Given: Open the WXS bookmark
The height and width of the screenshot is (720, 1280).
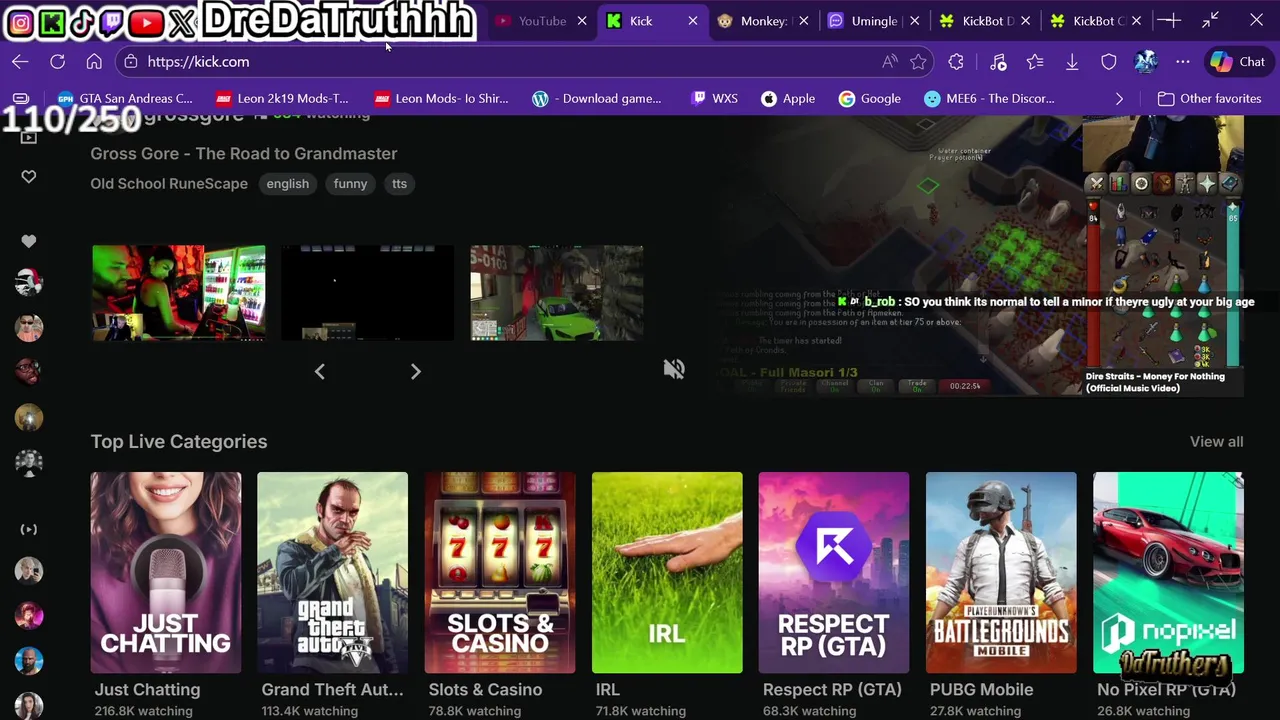Looking at the screenshot, I should (x=714, y=98).
